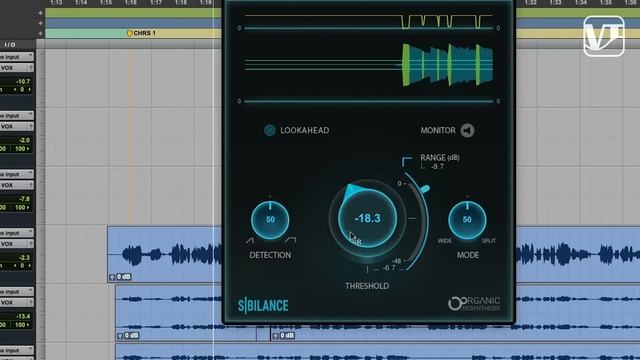Click the low-shelf detection shape icon
The width and height of the screenshot is (640, 360).
pos(249,240)
